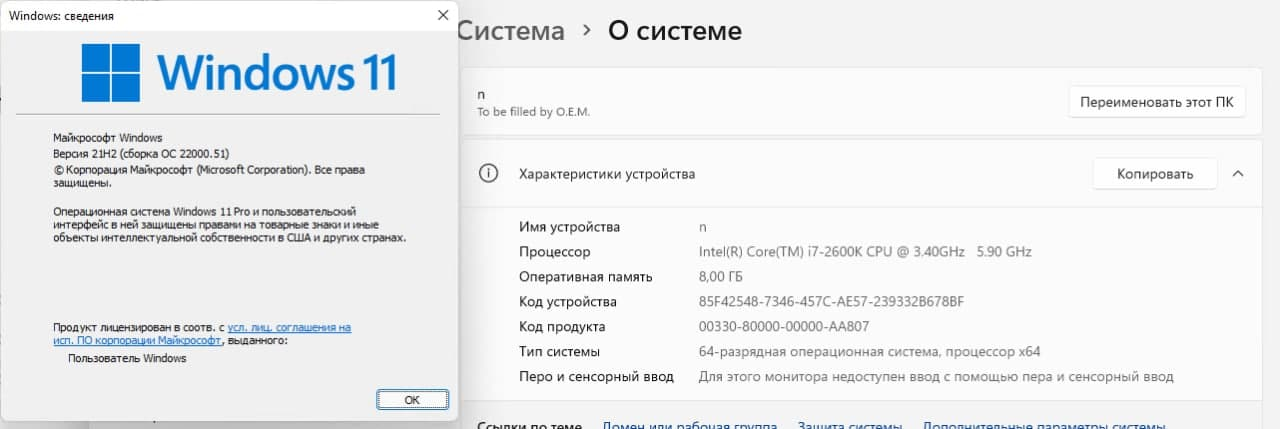Click the info icon beside Характеристики устройства
The image size is (1280, 429).
coord(488,174)
